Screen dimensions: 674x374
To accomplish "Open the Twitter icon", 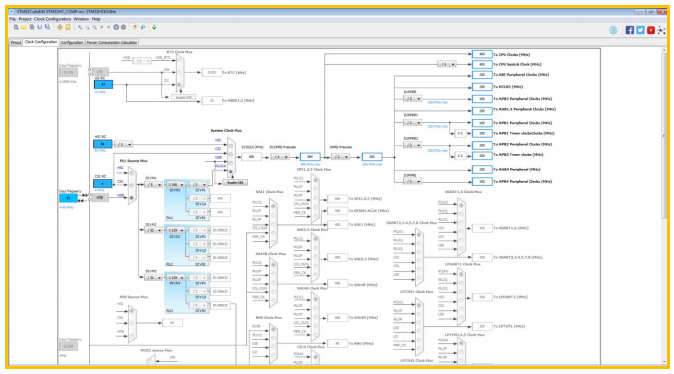I will (x=640, y=30).
